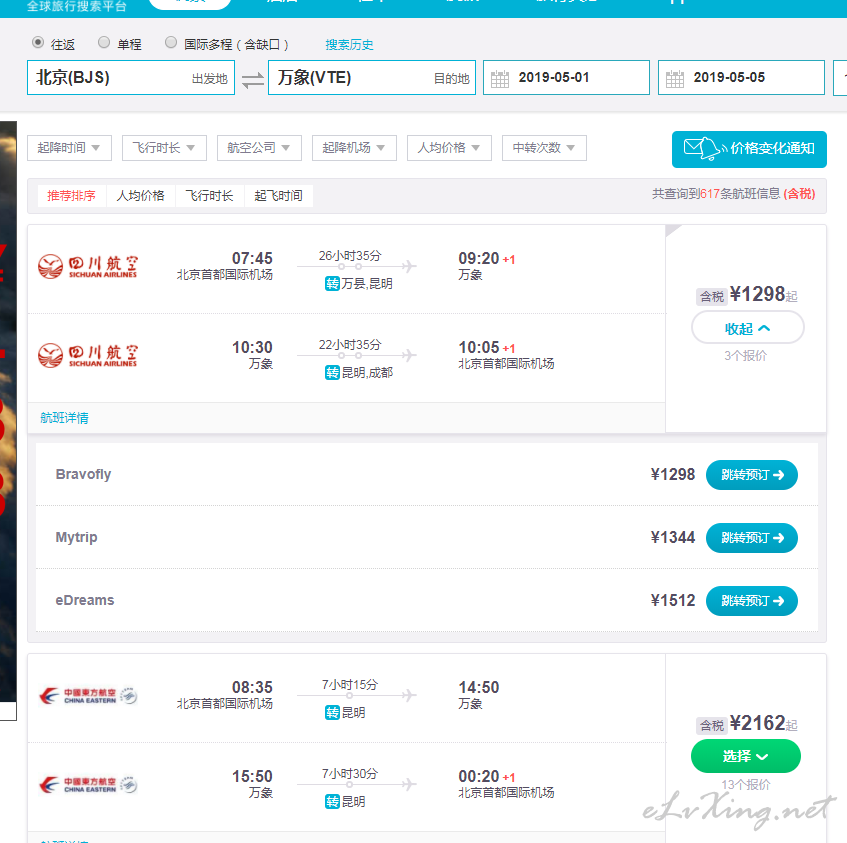Viewport: 847px width, 843px height.
Task: Click the 2019-05-01 departure date field
Action: 566,78
